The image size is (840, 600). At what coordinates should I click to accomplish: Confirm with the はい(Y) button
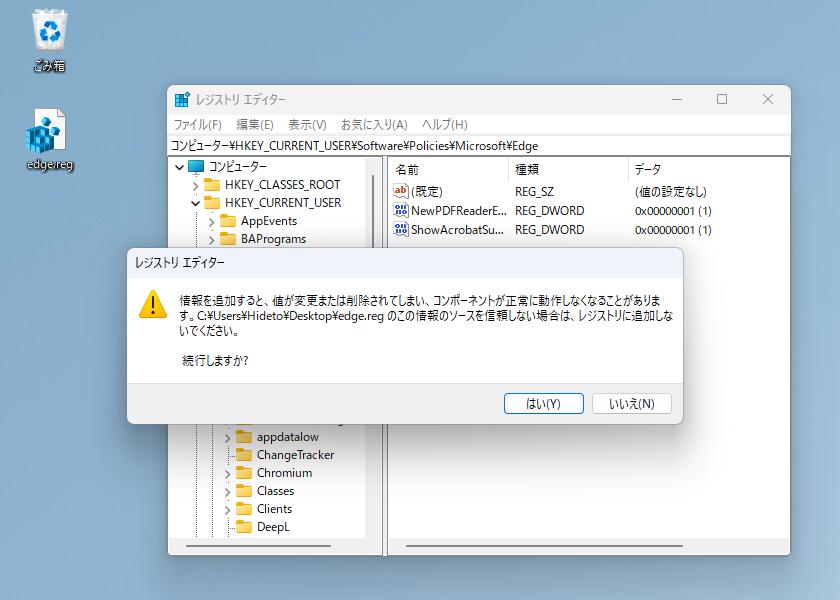(x=544, y=403)
